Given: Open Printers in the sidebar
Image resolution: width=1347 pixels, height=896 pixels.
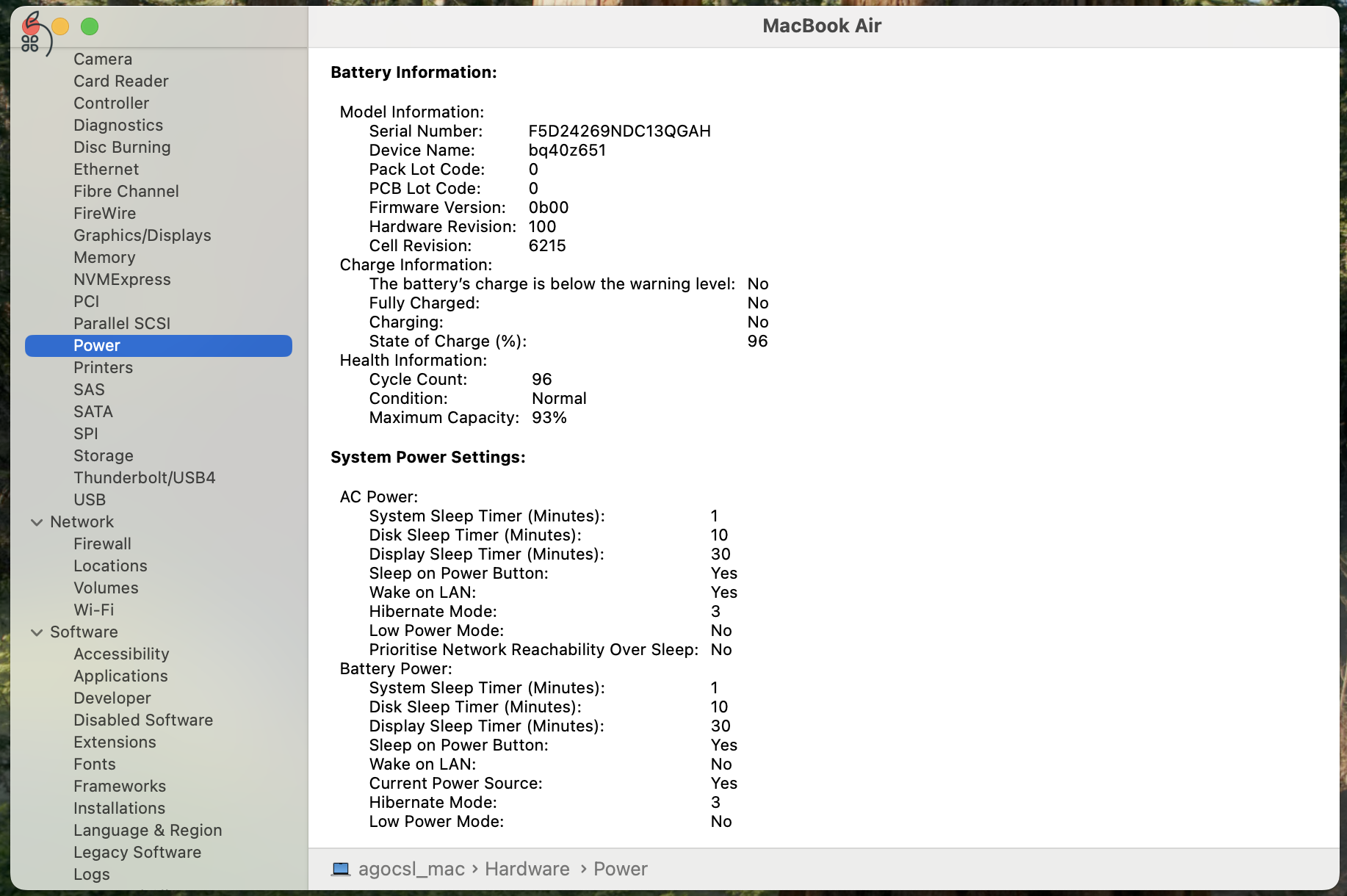Looking at the screenshot, I should point(103,367).
